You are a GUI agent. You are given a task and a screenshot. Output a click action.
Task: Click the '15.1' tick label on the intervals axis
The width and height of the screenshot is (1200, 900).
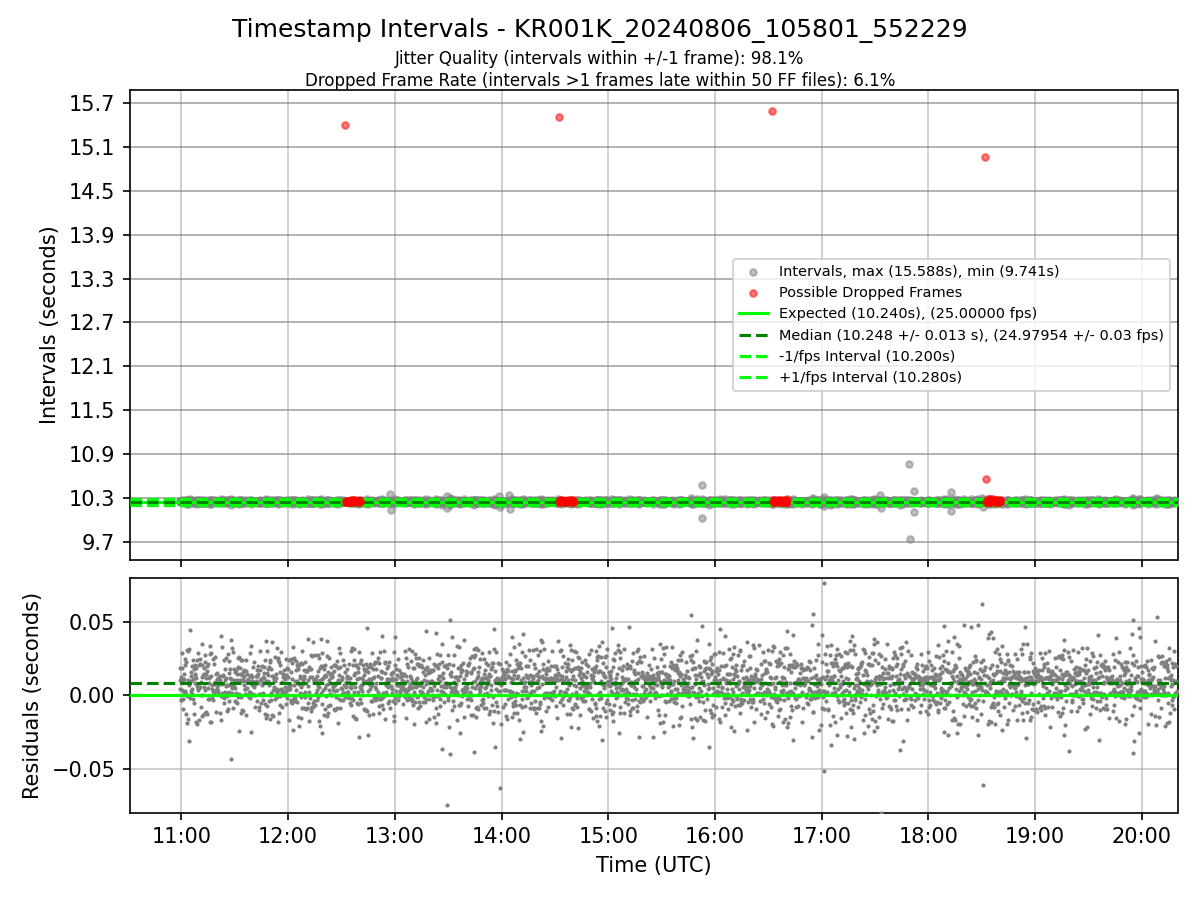click(x=94, y=148)
